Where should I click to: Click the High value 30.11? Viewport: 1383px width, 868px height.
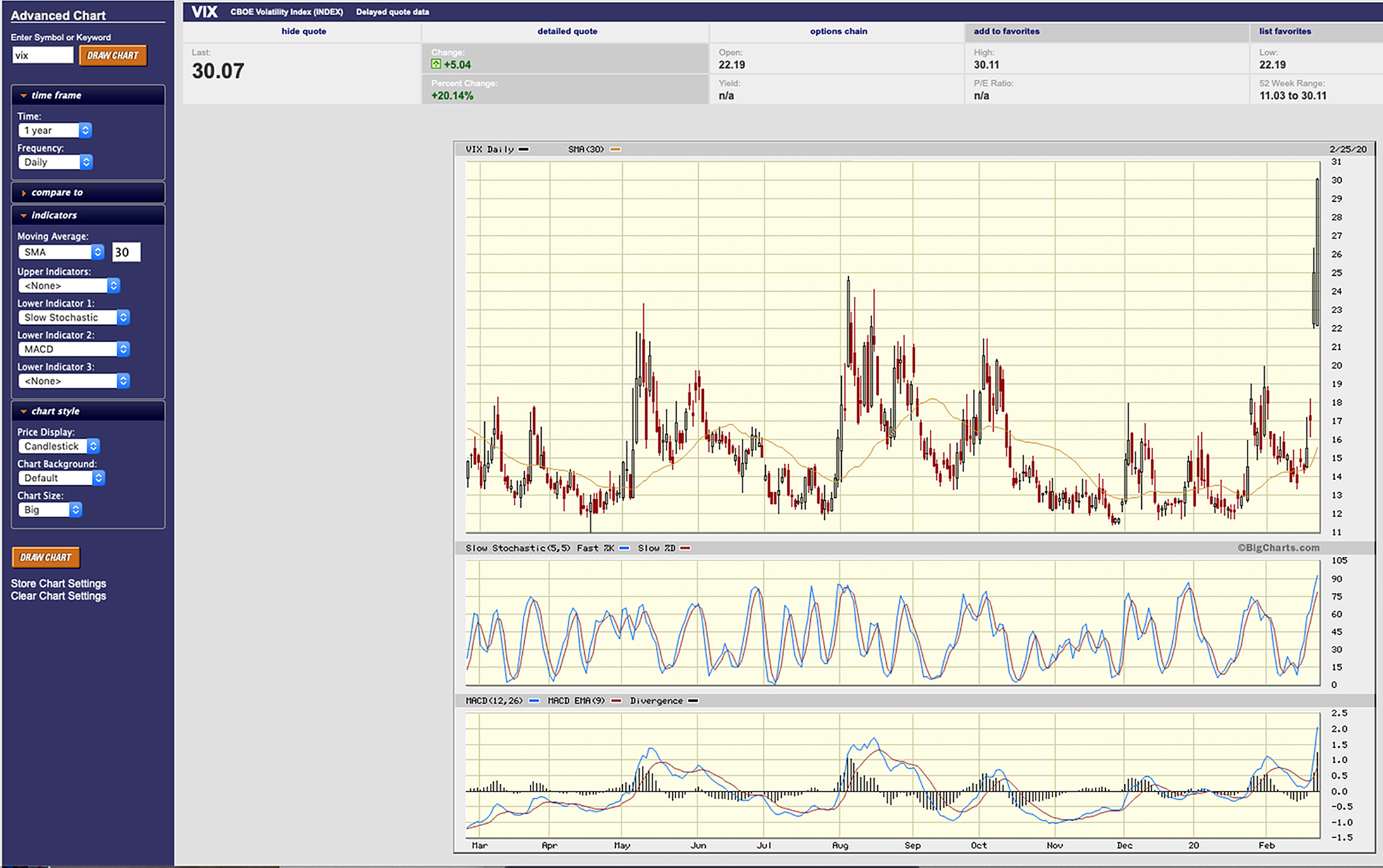(986, 65)
